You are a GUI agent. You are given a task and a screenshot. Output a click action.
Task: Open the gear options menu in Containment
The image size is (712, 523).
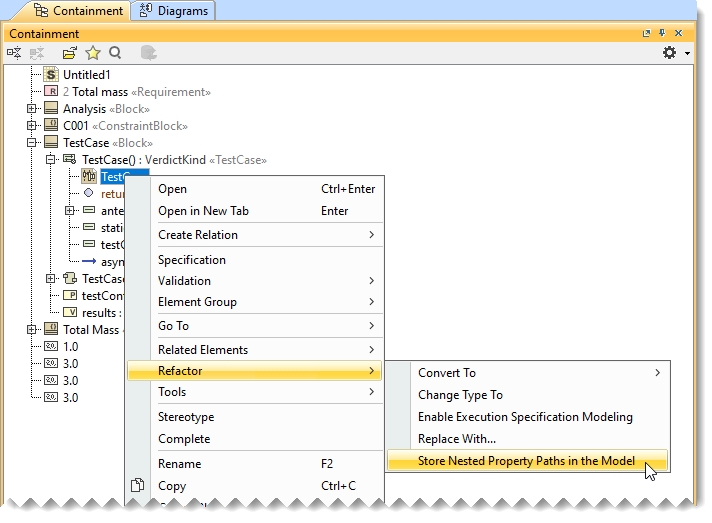(673, 53)
